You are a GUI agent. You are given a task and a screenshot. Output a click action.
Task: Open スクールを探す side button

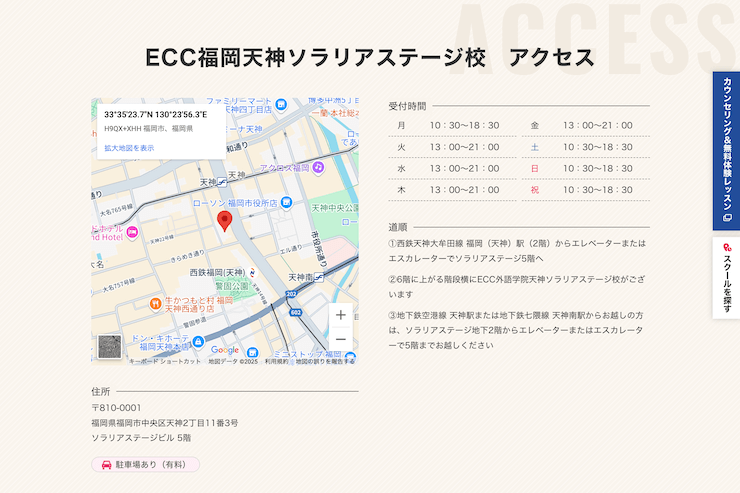point(726,278)
